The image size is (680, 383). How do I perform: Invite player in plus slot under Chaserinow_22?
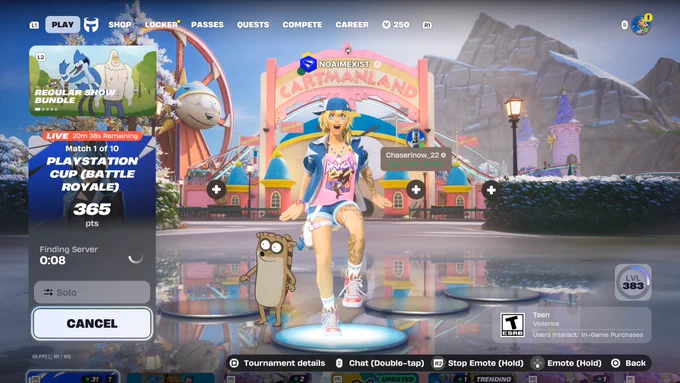point(415,190)
